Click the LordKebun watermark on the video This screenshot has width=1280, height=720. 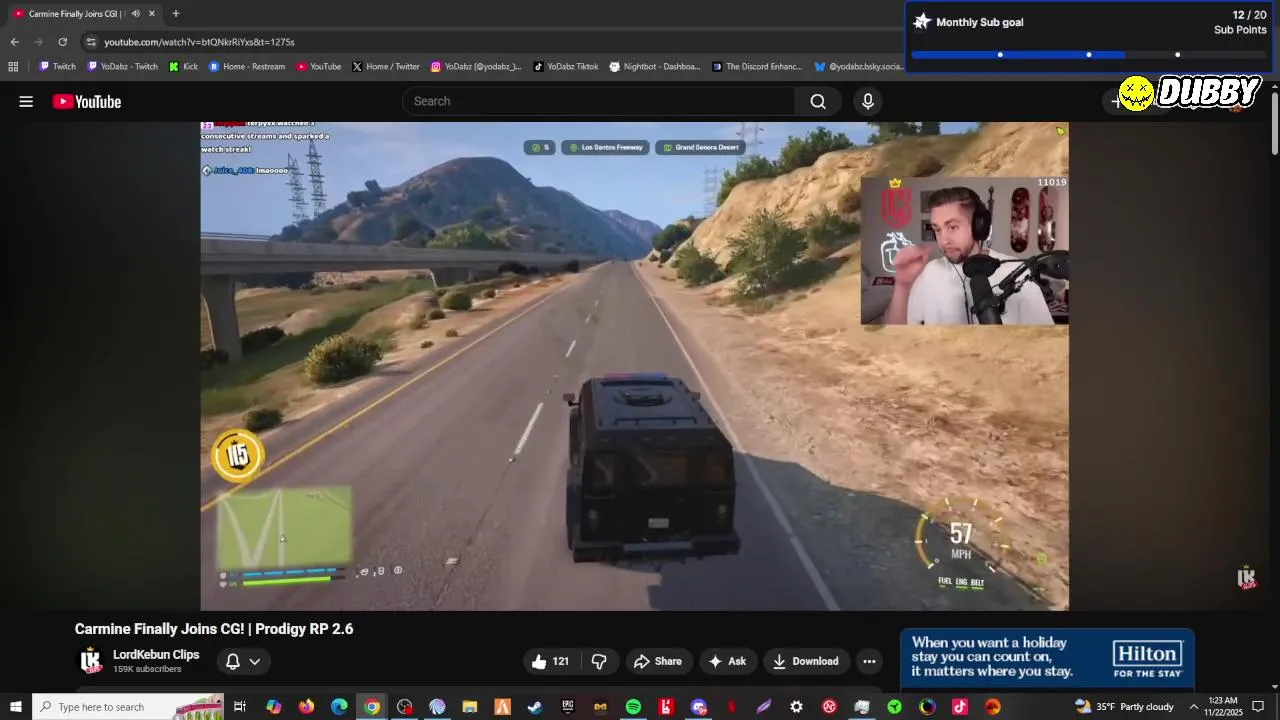pos(1246,578)
